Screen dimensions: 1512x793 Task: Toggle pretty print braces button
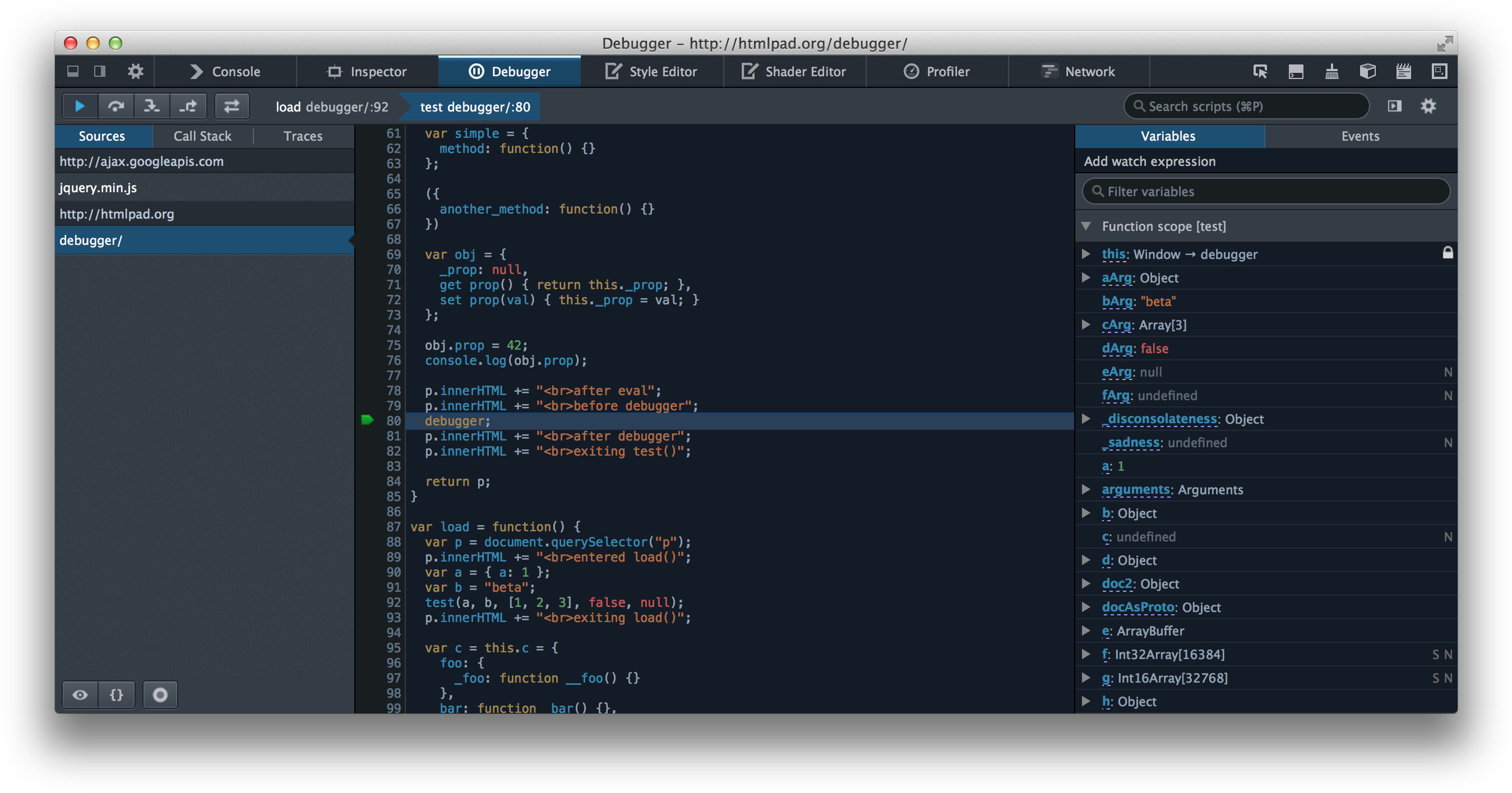coord(116,695)
